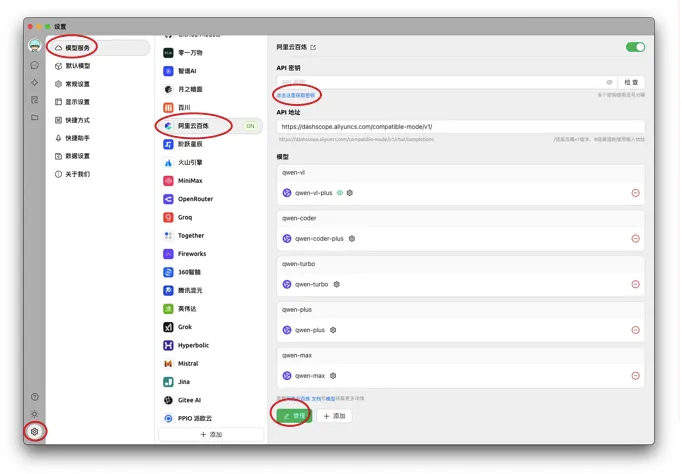Screen dimensions: 682x474
Task: Select the 零一万物 provider
Action: point(211,53)
